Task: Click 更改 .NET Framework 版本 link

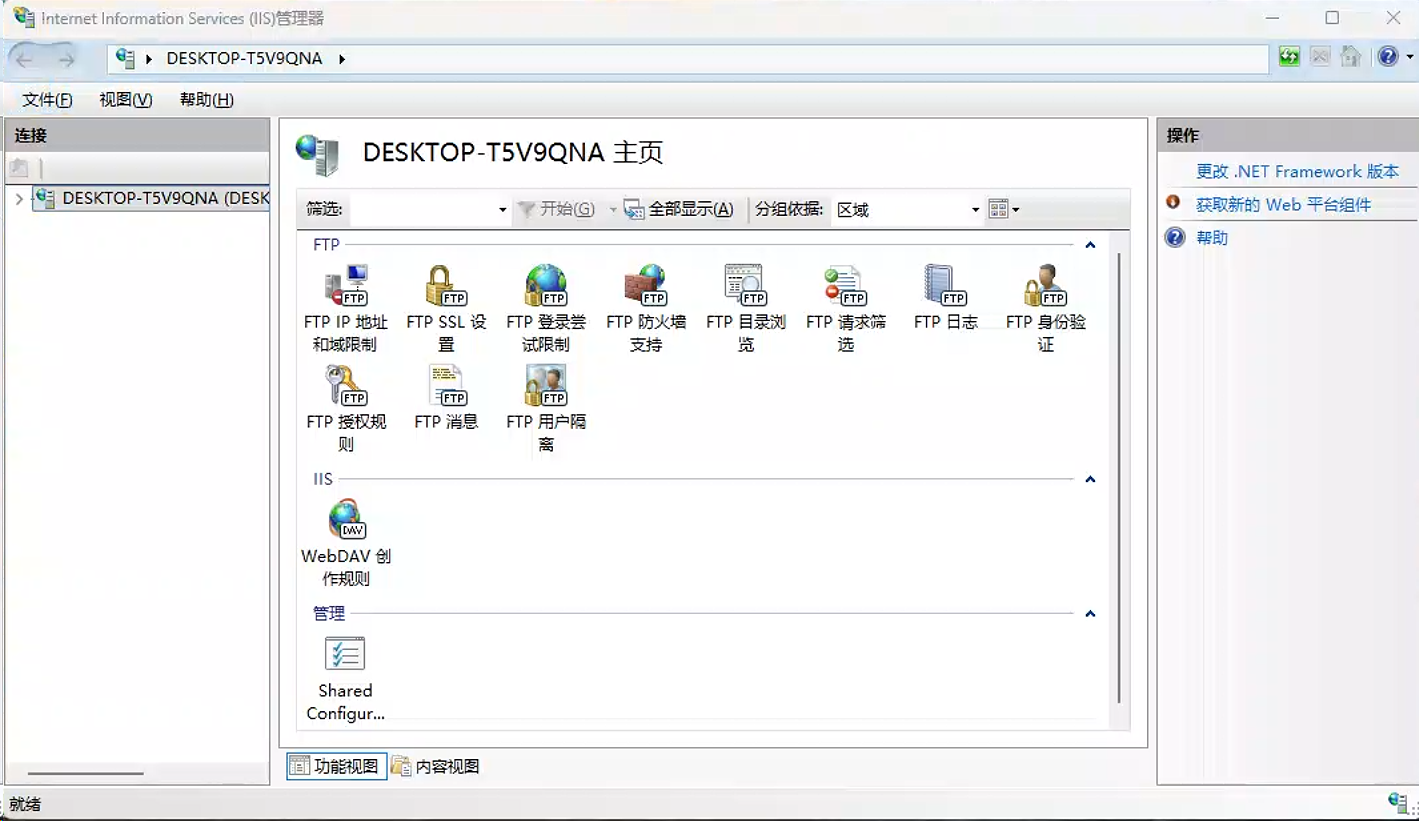Action: pos(1297,171)
